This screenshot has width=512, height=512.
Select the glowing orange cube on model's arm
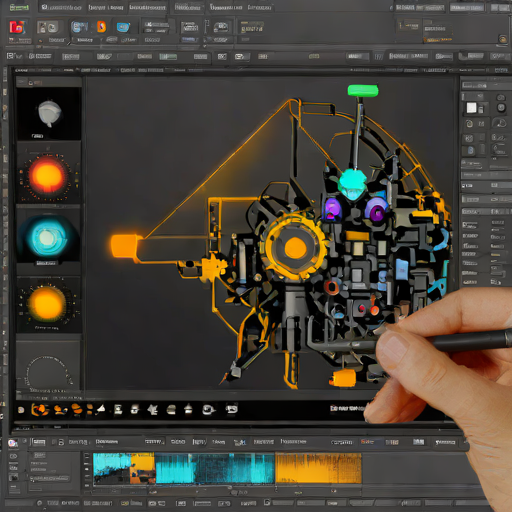coord(125,246)
